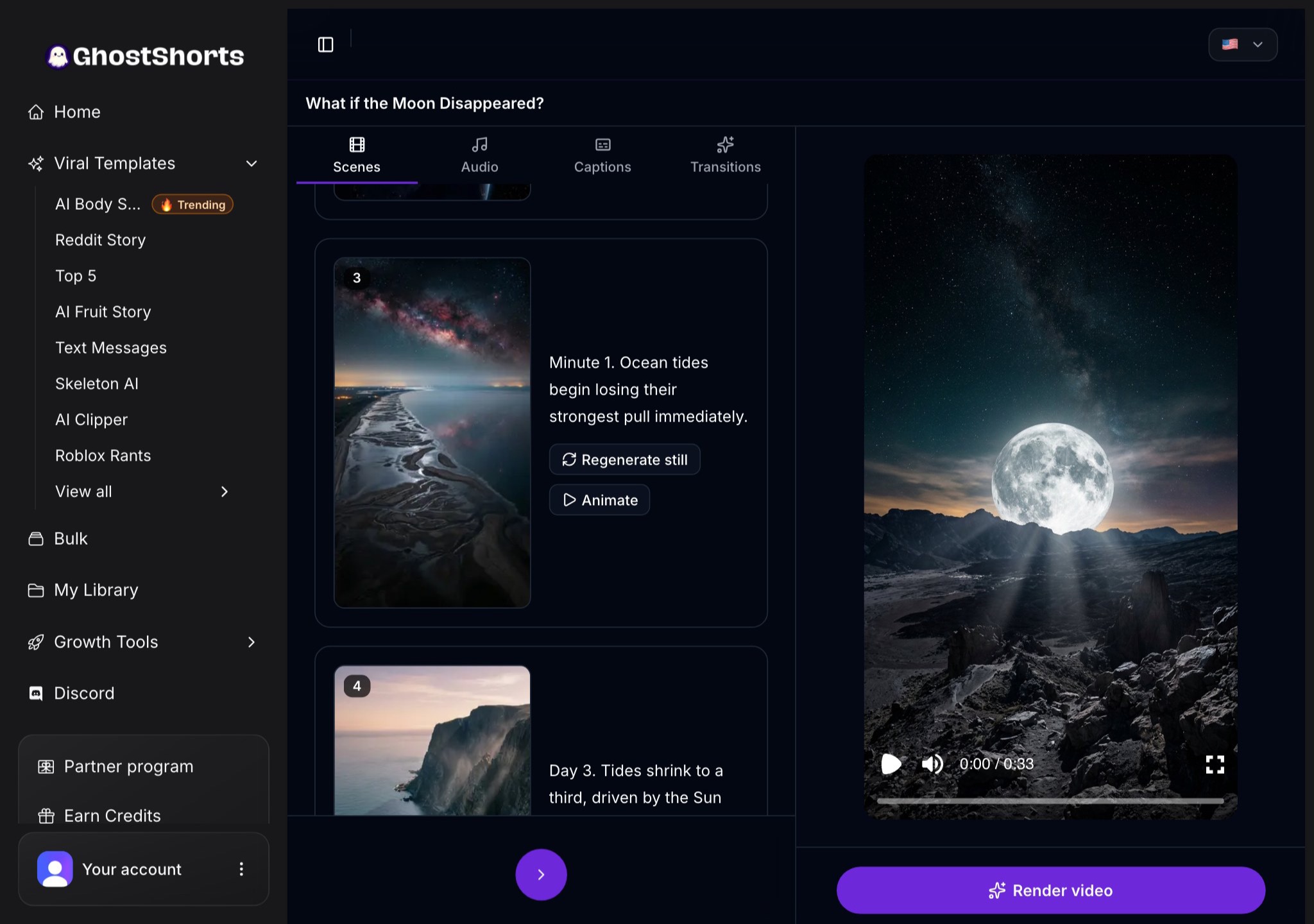
Task: Switch to the Scenes tab
Action: 357,155
